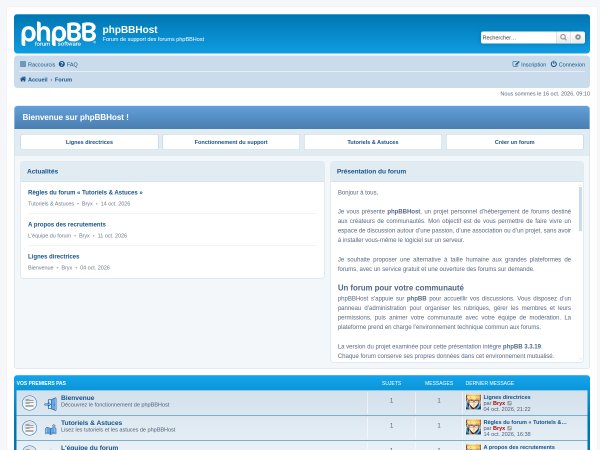Click the Tutoriels & Astuces forum image icon

click(51, 429)
